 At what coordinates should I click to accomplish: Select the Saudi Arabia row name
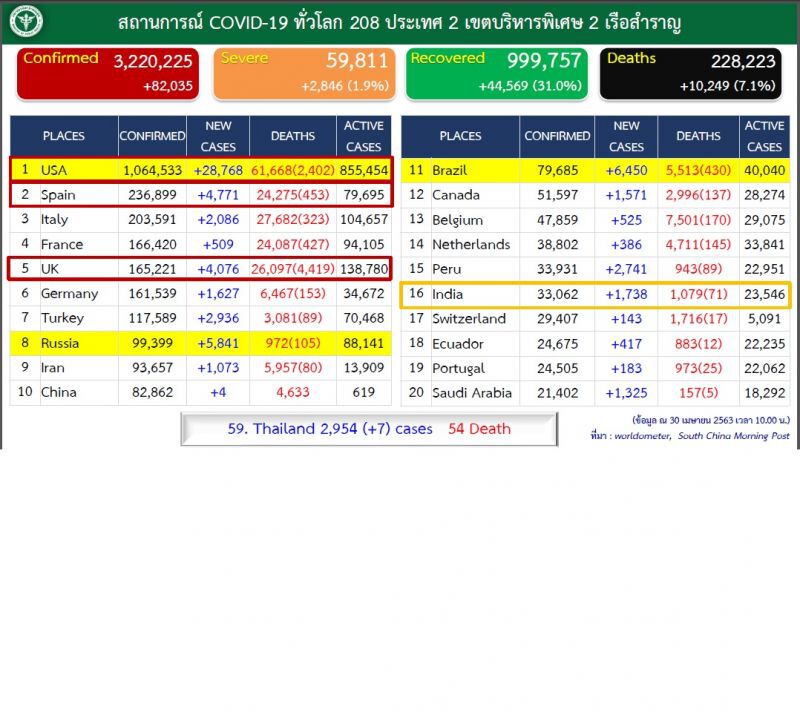[x=472, y=393]
